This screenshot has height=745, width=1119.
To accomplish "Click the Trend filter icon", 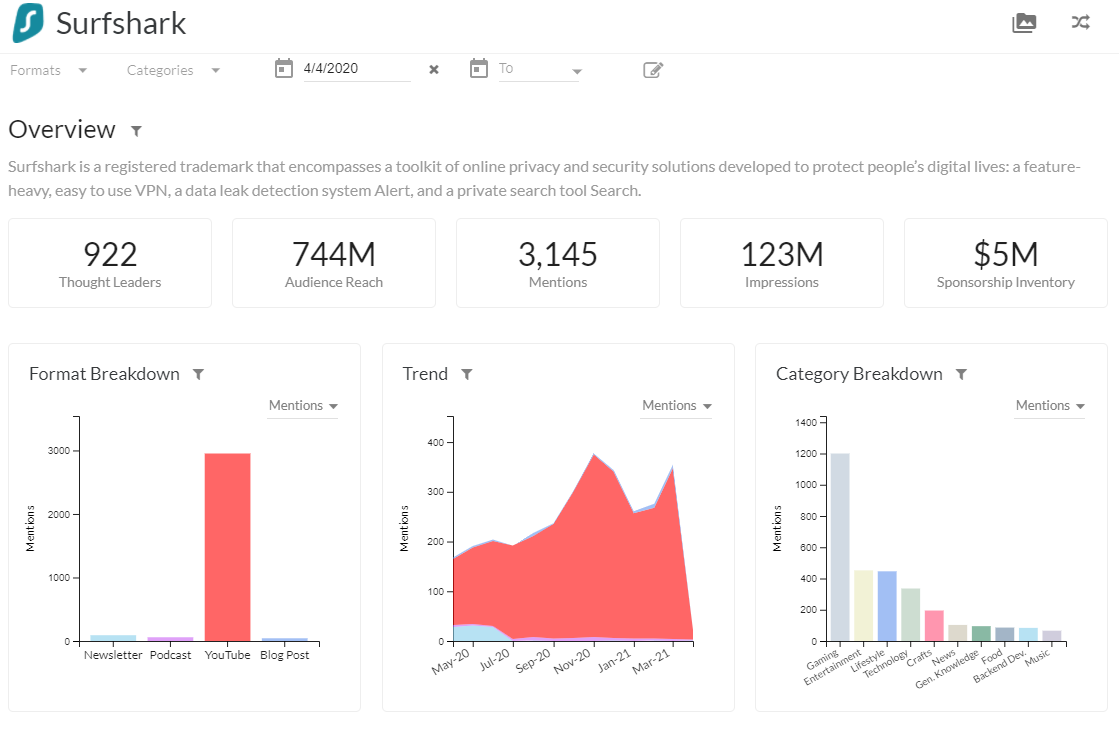I will click(x=467, y=375).
